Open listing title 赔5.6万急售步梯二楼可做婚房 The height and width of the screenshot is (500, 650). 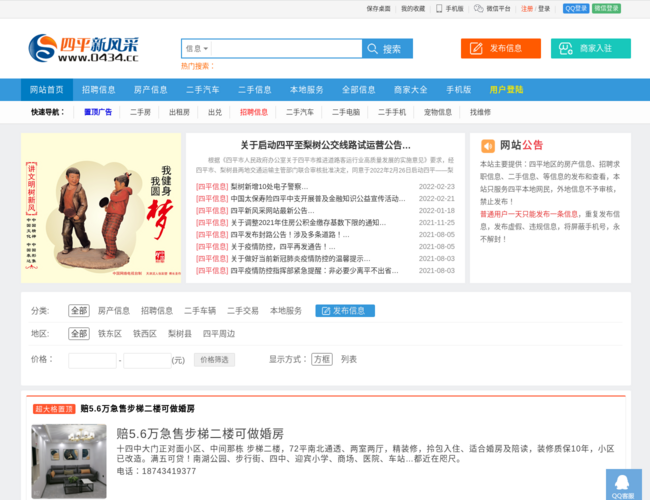(200, 434)
